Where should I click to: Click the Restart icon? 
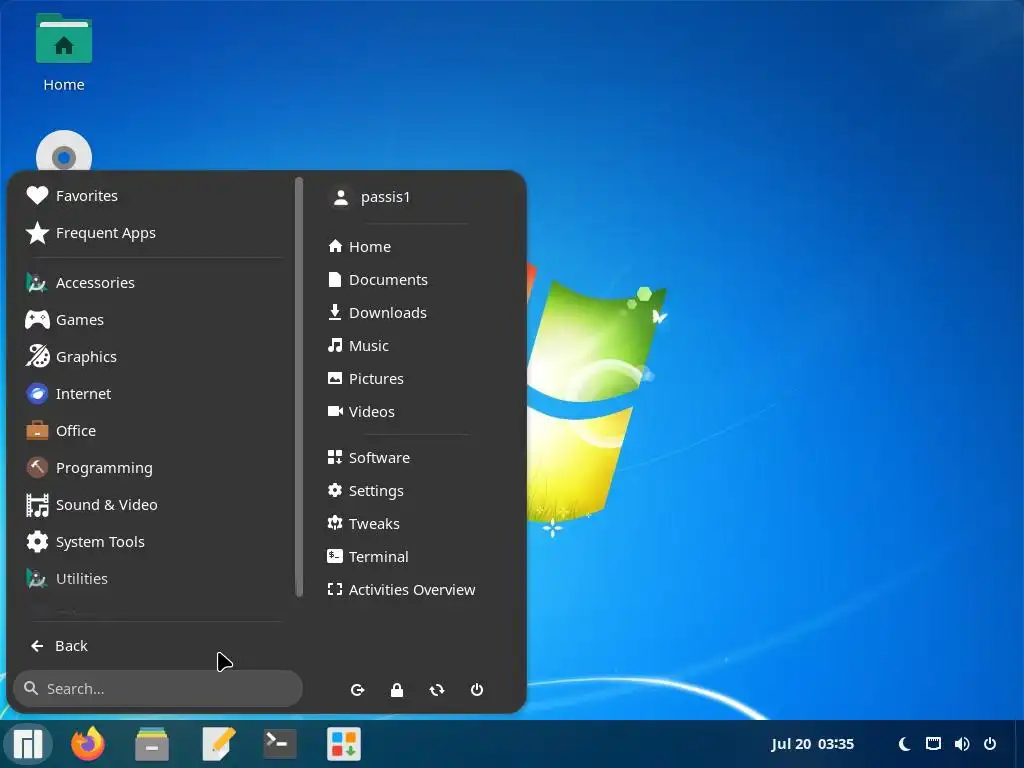coord(437,690)
